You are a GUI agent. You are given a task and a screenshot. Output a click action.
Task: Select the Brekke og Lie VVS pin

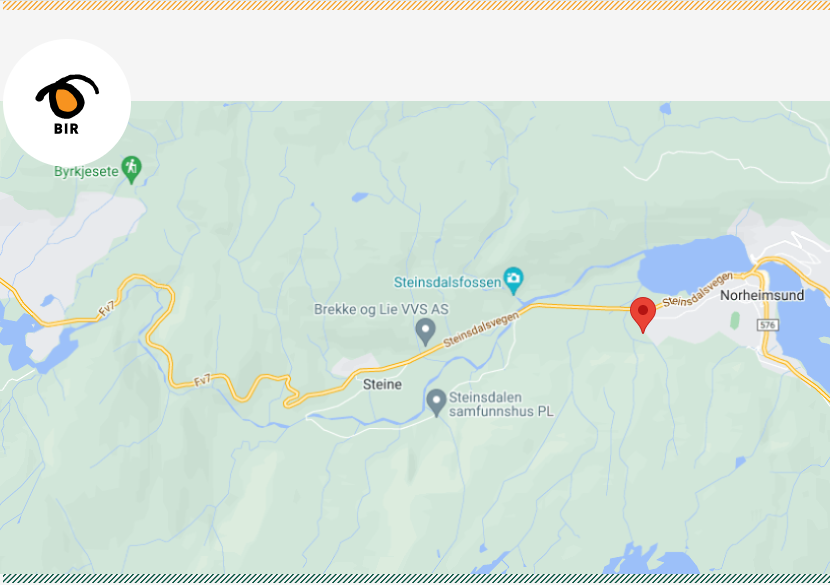pos(425,332)
